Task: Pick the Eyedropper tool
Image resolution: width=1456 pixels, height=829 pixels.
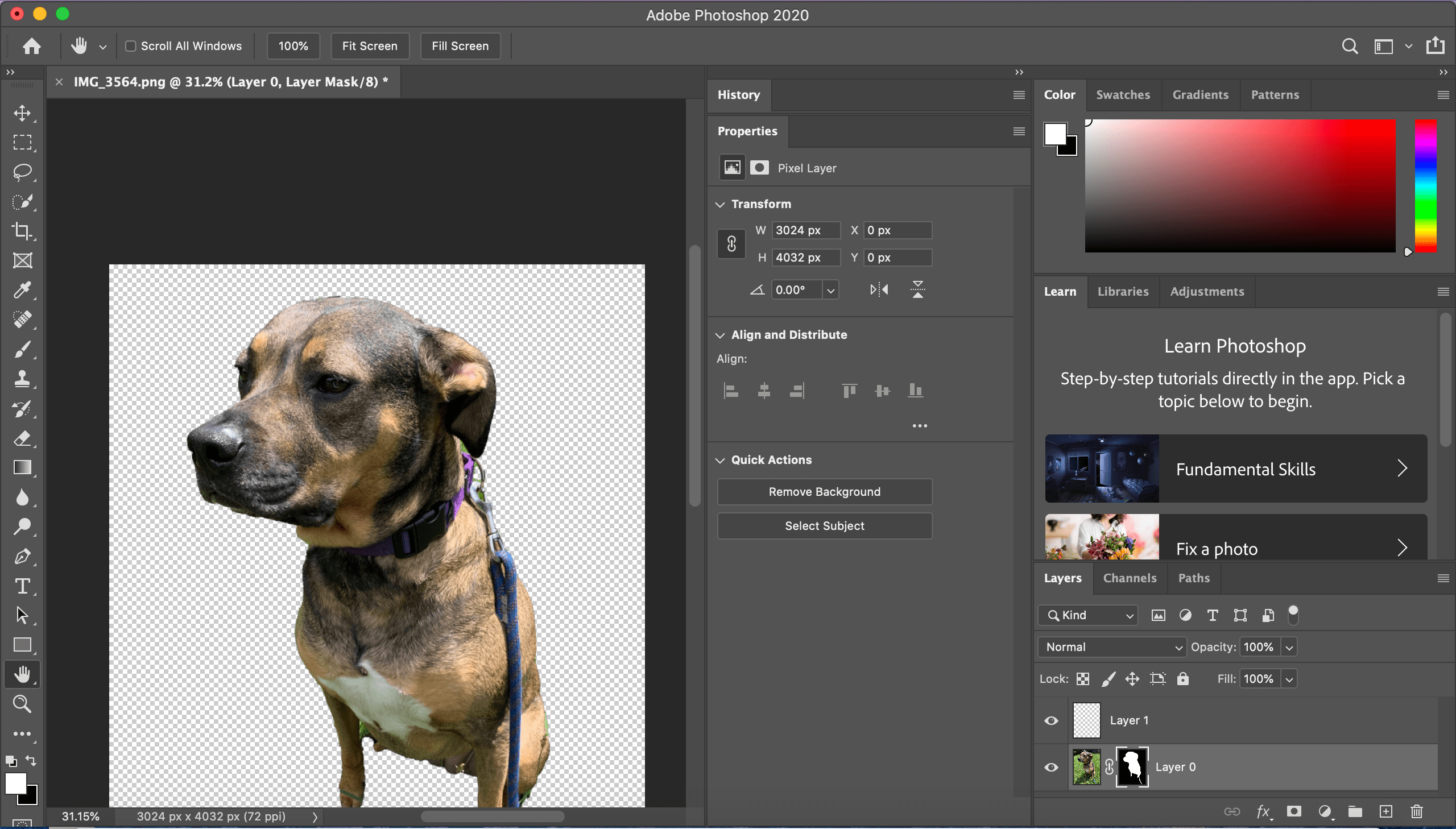Action: (22, 290)
